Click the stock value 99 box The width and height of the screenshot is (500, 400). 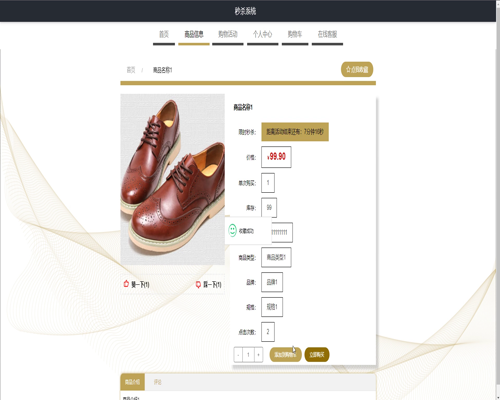pos(269,208)
